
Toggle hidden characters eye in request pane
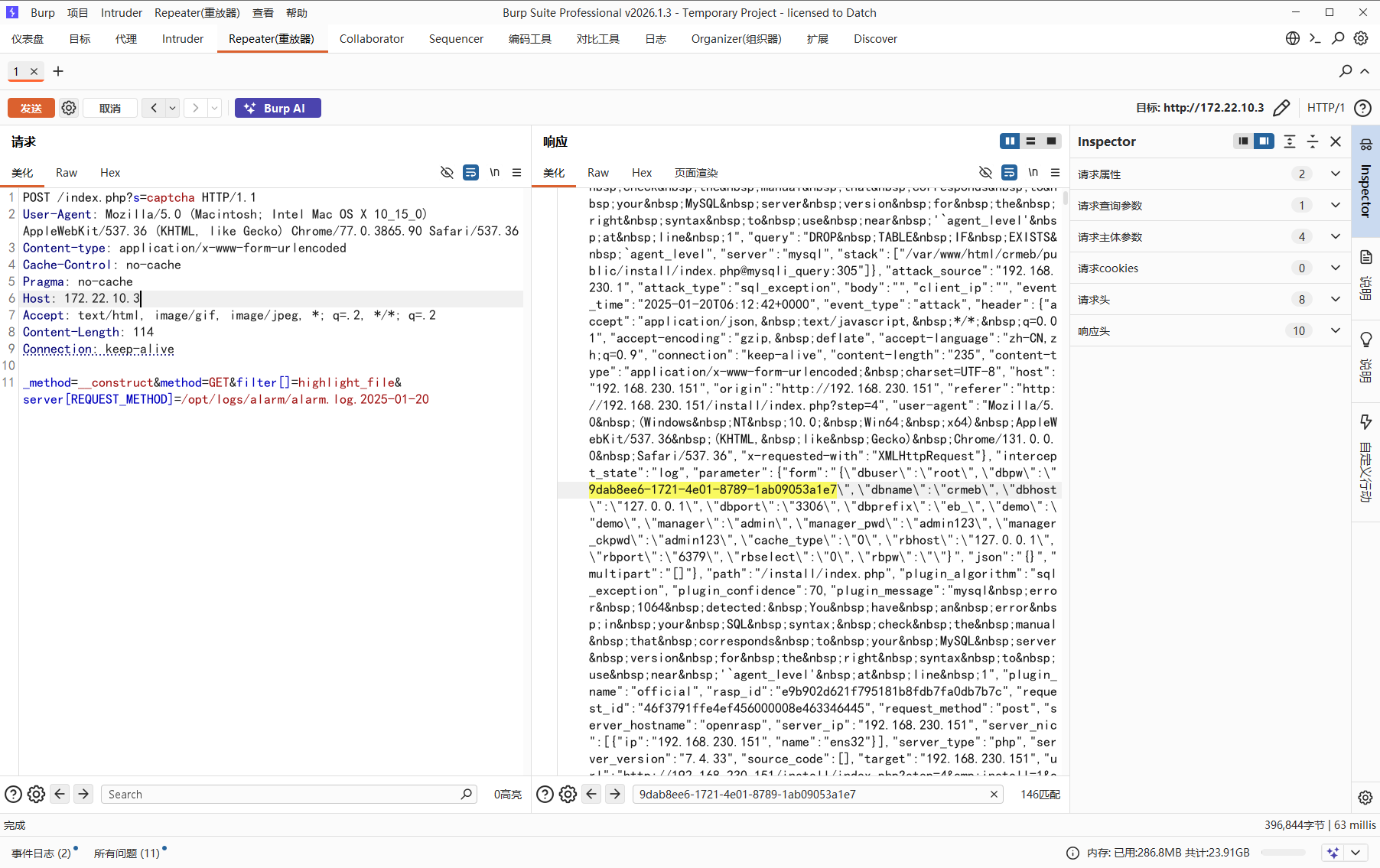click(448, 173)
